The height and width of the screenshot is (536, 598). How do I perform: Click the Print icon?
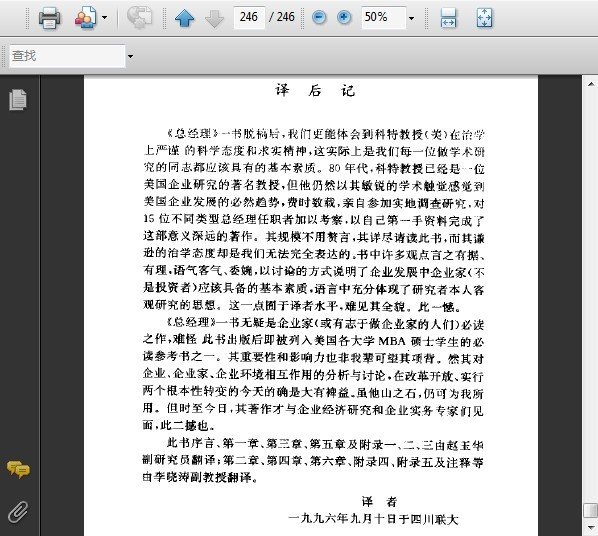[x=50, y=18]
